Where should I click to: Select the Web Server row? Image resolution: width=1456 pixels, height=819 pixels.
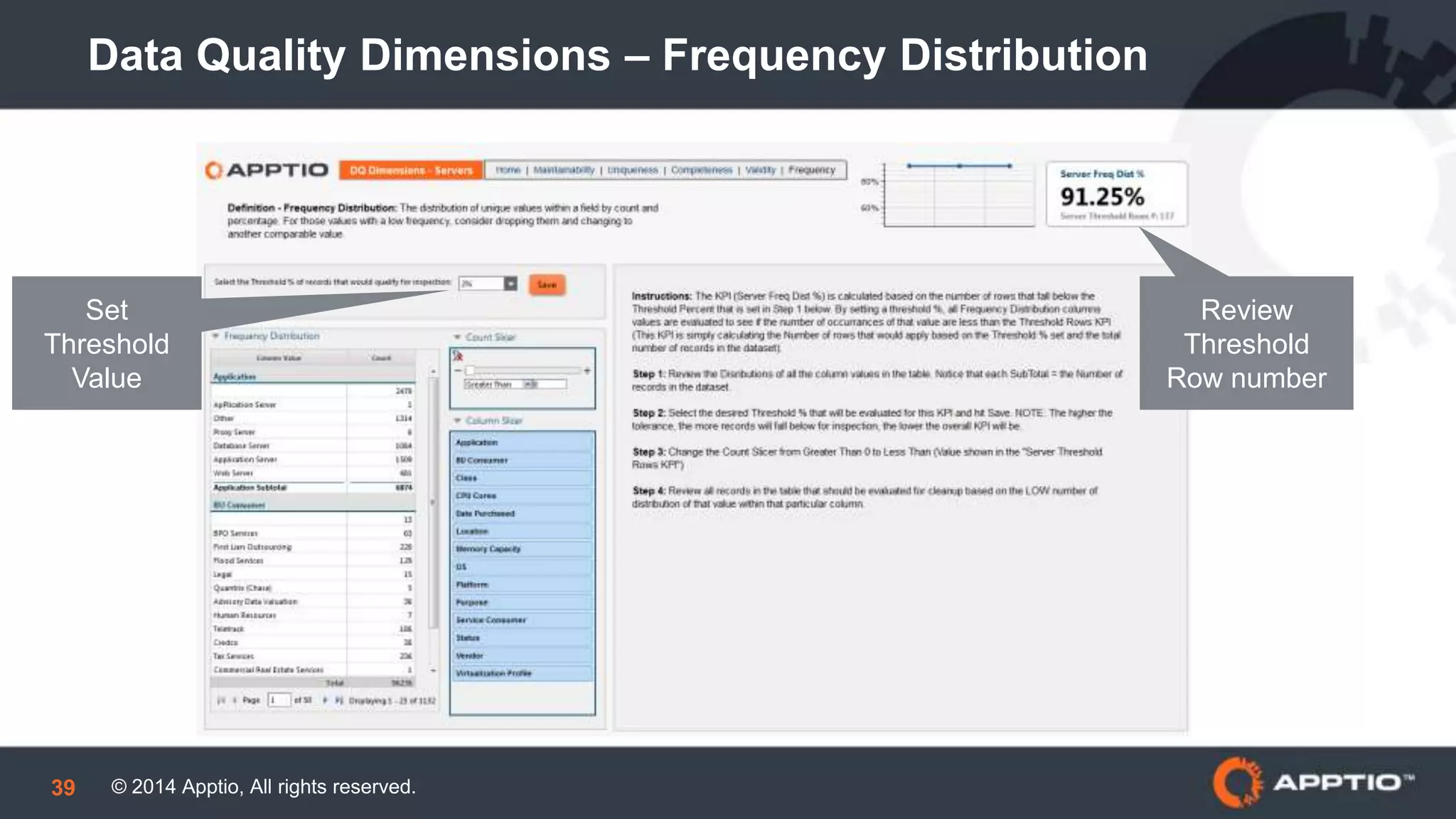(x=313, y=473)
